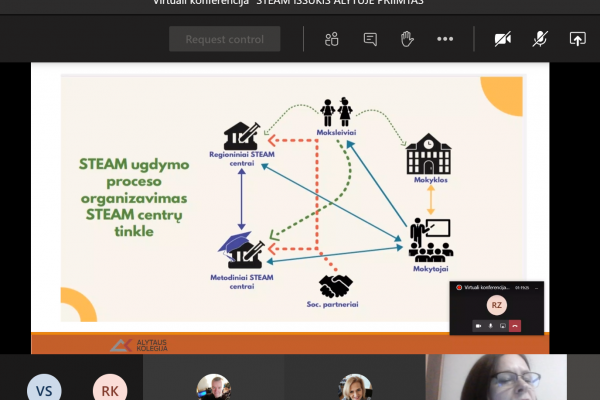Select the man's participant photo tile
This screenshot has height=400, width=600.
214,387
